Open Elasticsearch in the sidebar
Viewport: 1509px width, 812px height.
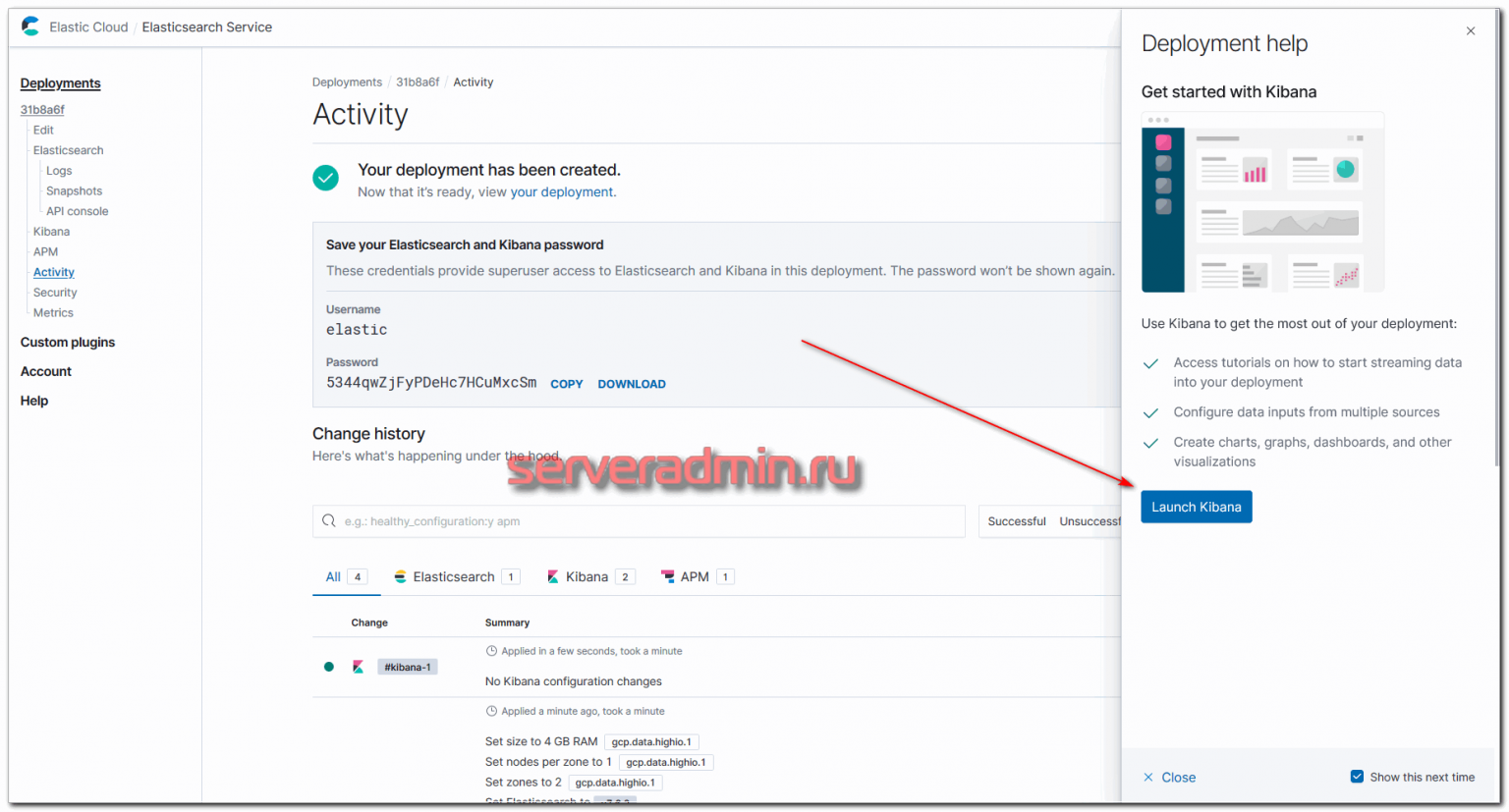[x=68, y=150]
